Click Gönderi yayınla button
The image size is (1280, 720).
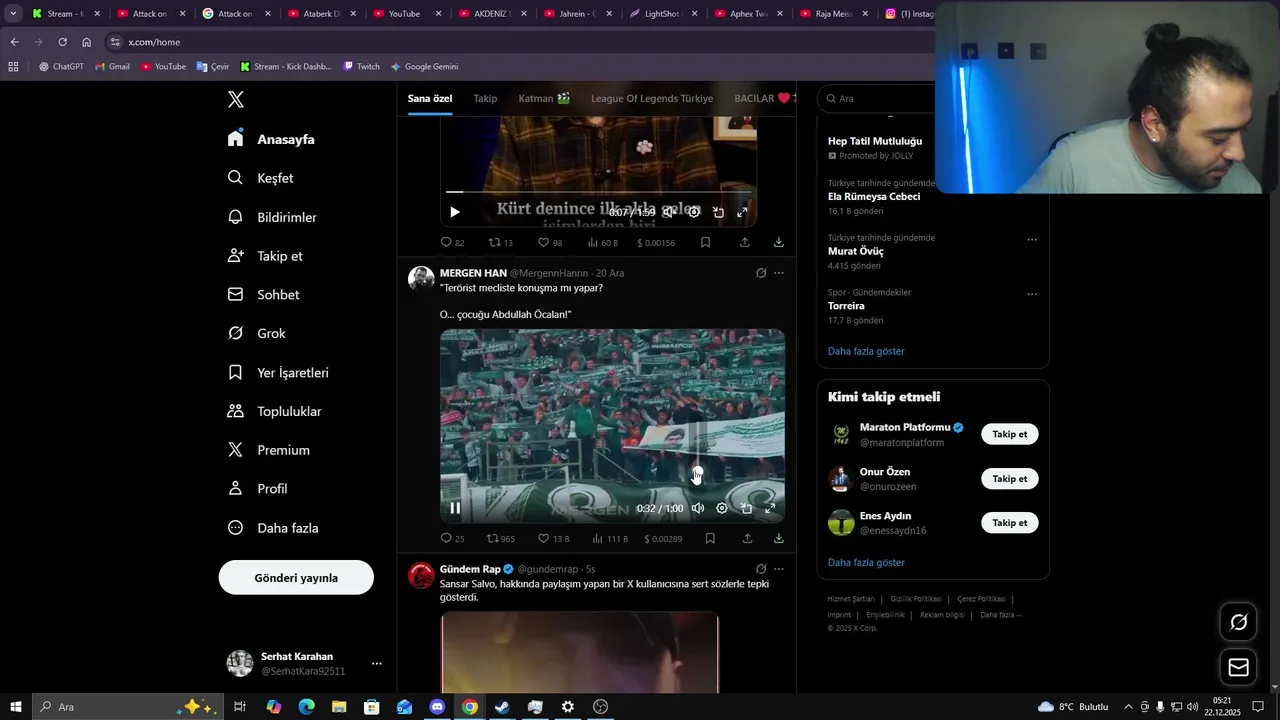pyautogui.click(x=296, y=578)
